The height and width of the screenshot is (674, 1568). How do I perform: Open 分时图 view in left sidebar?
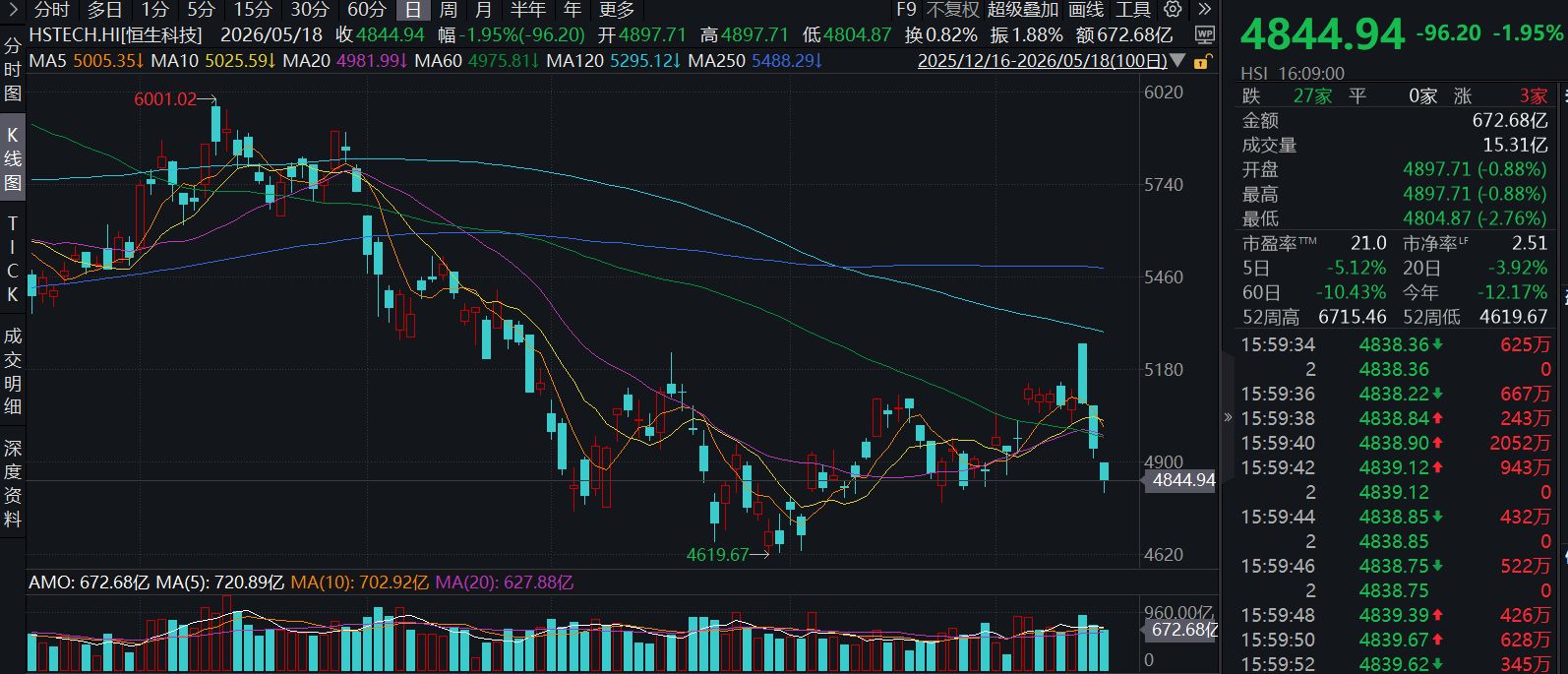click(13, 69)
